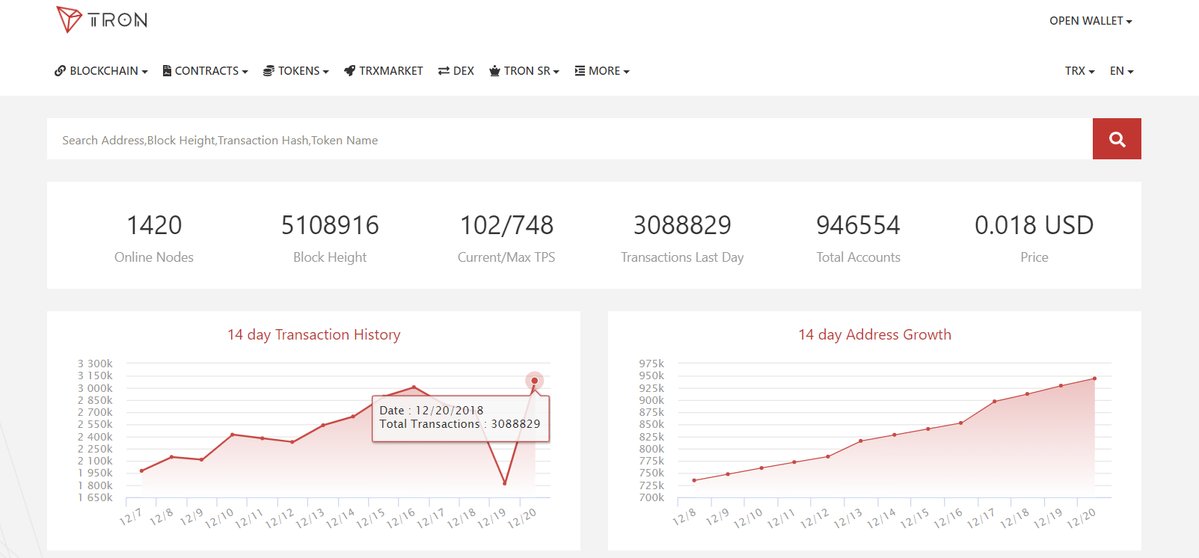
Task: Focus the address and hash search field
Action: tap(570, 139)
